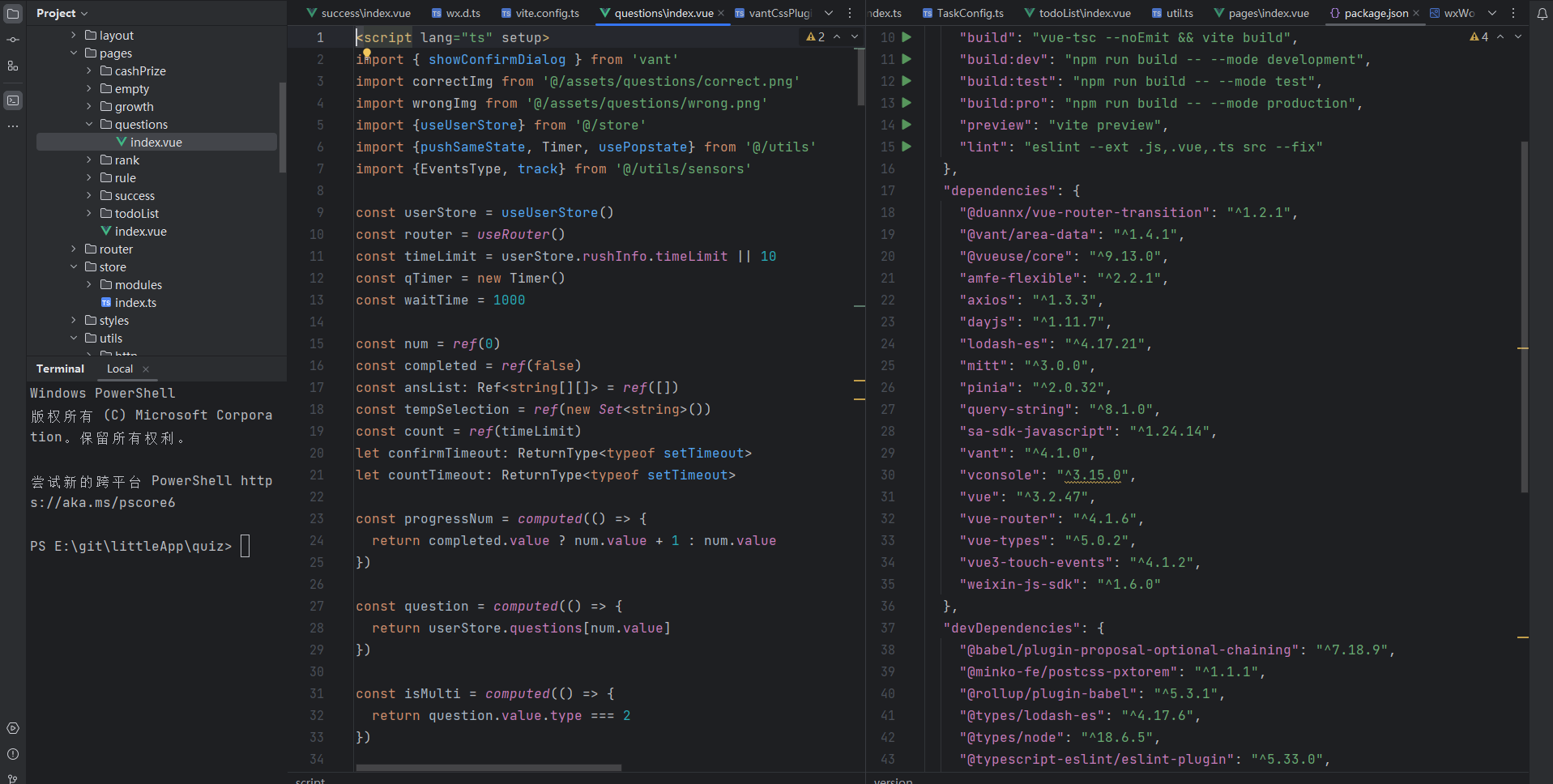Image resolution: width=1553 pixels, height=784 pixels.
Task: Go to previous highlighted error in questions editor
Action: coord(837,37)
